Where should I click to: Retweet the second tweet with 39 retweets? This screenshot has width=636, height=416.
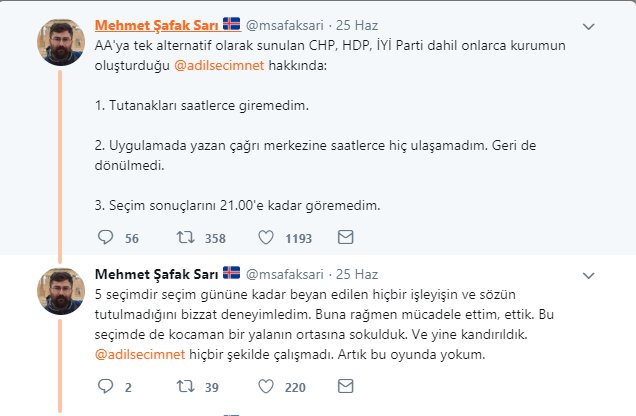pos(184,385)
